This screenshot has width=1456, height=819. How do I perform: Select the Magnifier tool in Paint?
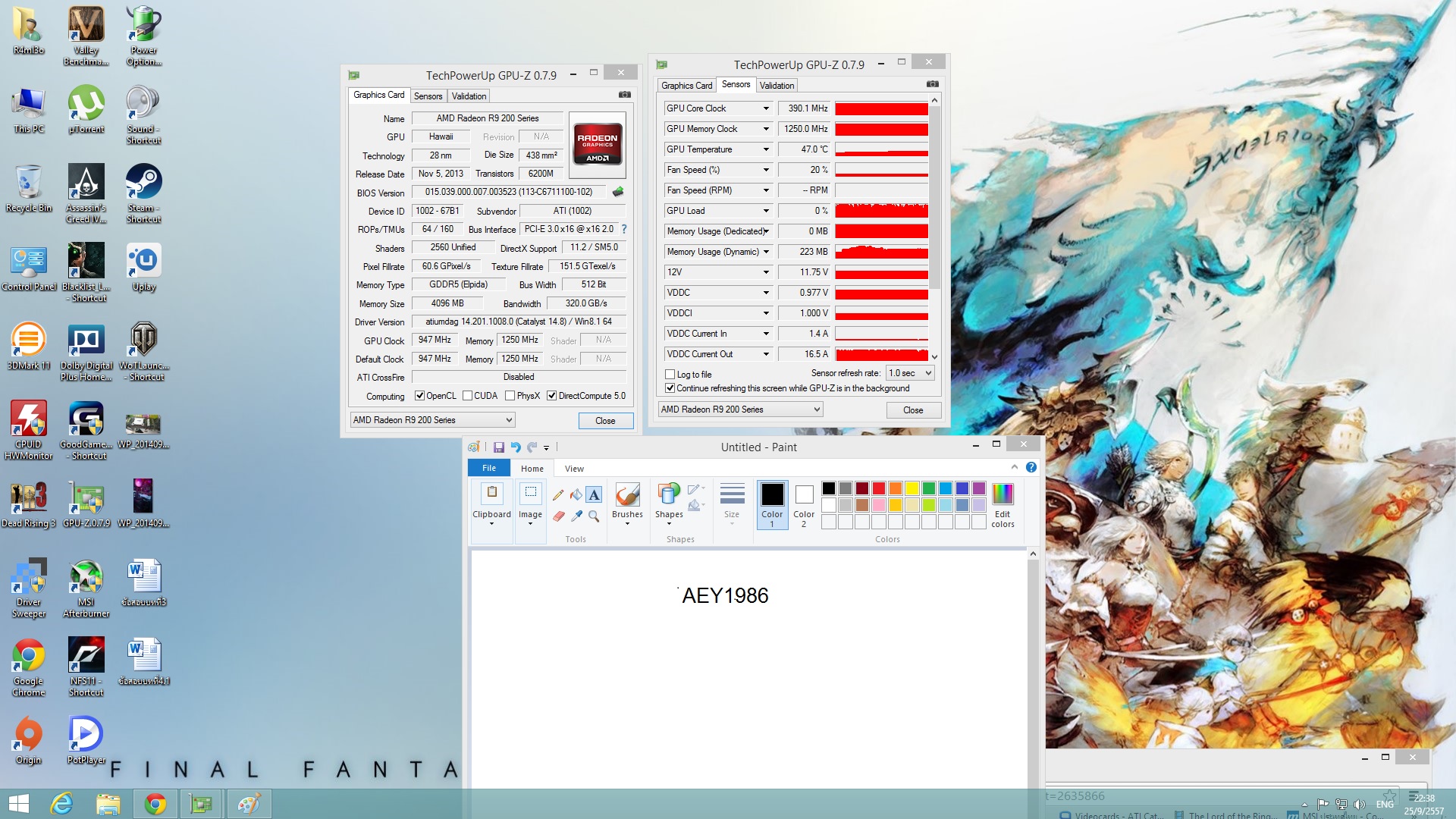(x=595, y=516)
